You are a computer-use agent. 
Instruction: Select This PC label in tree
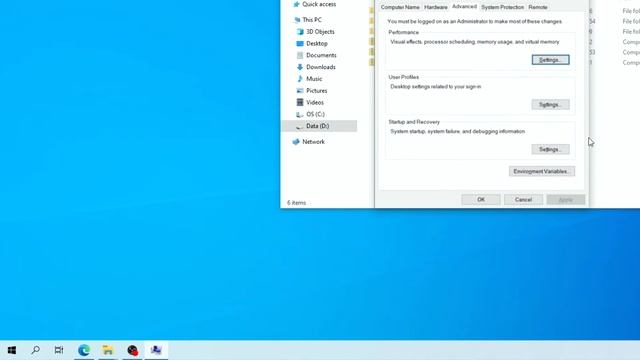pos(312,20)
